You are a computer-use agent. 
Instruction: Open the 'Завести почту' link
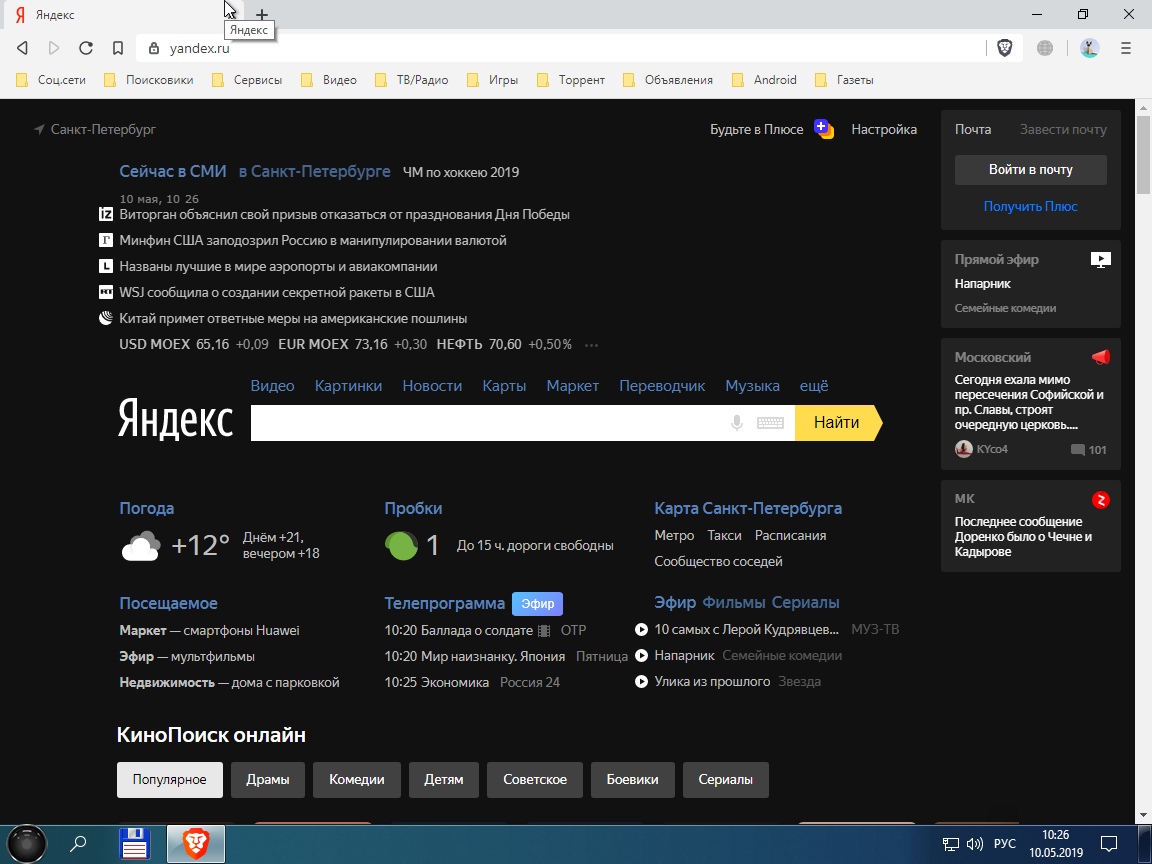coord(1063,129)
